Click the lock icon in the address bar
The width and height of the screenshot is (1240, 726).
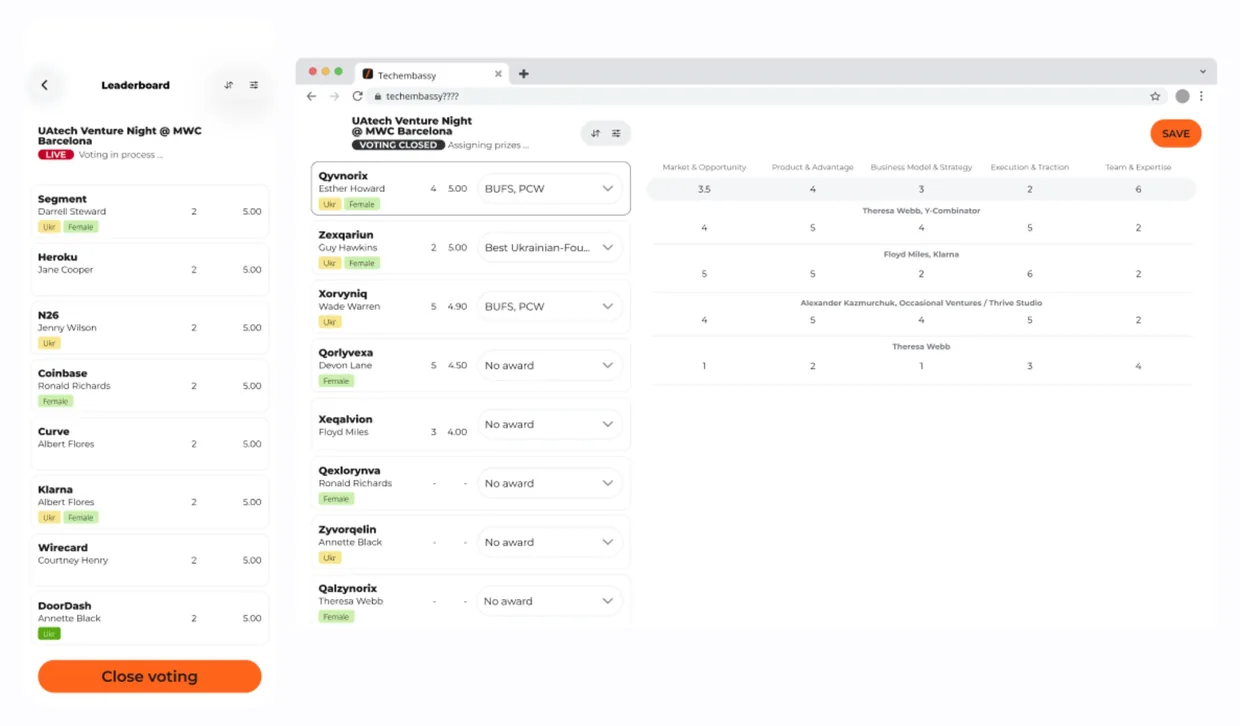click(x=378, y=97)
